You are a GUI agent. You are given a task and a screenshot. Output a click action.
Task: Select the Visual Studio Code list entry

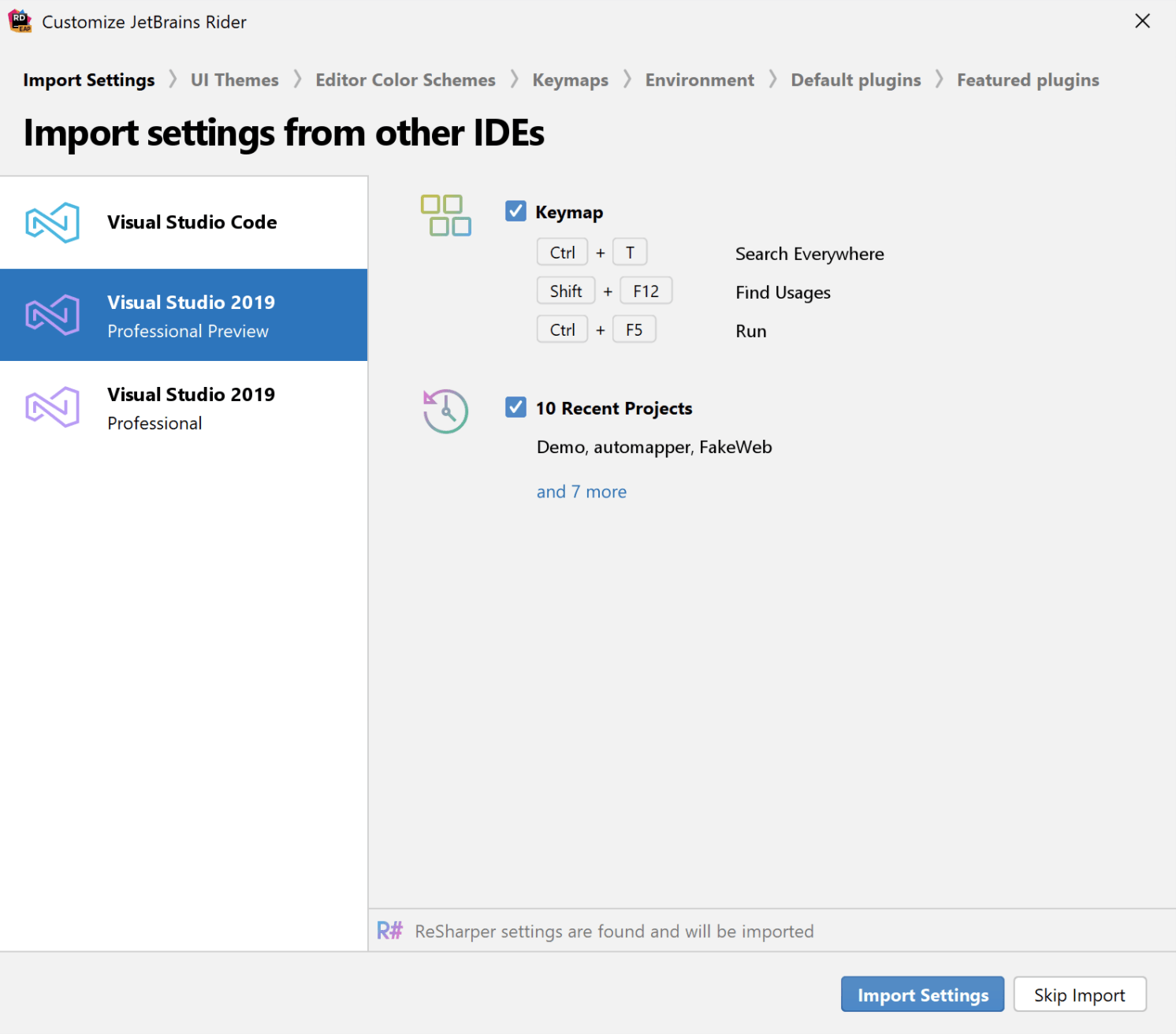pyautogui.click(x=192, y=222)
